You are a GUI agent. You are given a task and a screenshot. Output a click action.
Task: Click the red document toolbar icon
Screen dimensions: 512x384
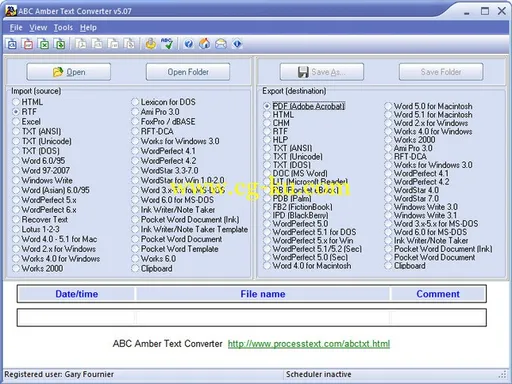tap(28, 44)
